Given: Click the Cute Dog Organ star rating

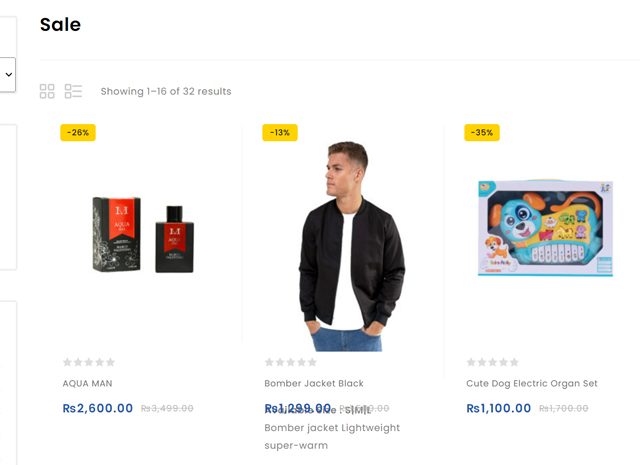Looking at the screenshot, I should click(493, 362).
